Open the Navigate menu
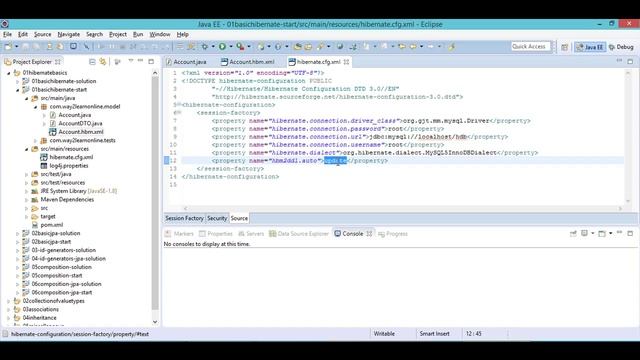640x360 pixels. tap(69, 35)
